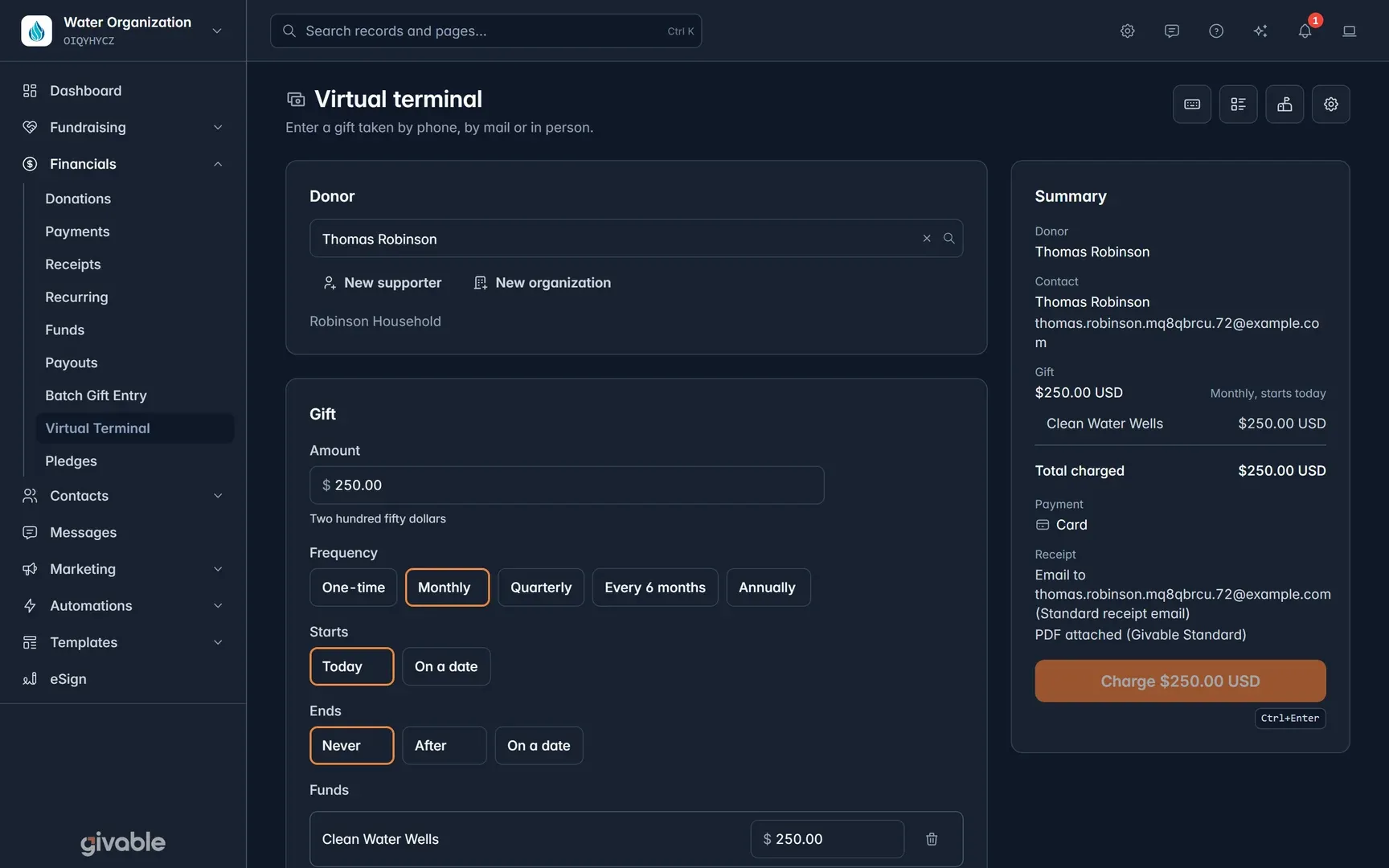Open the help question mark icon
1389x868 pixels.
pyautogui.click(x=1215, y=31)
